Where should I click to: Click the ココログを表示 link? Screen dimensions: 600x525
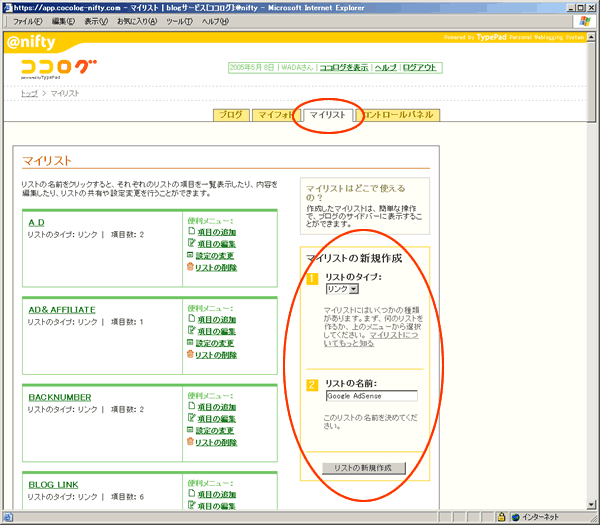click(x=343, y=68)
